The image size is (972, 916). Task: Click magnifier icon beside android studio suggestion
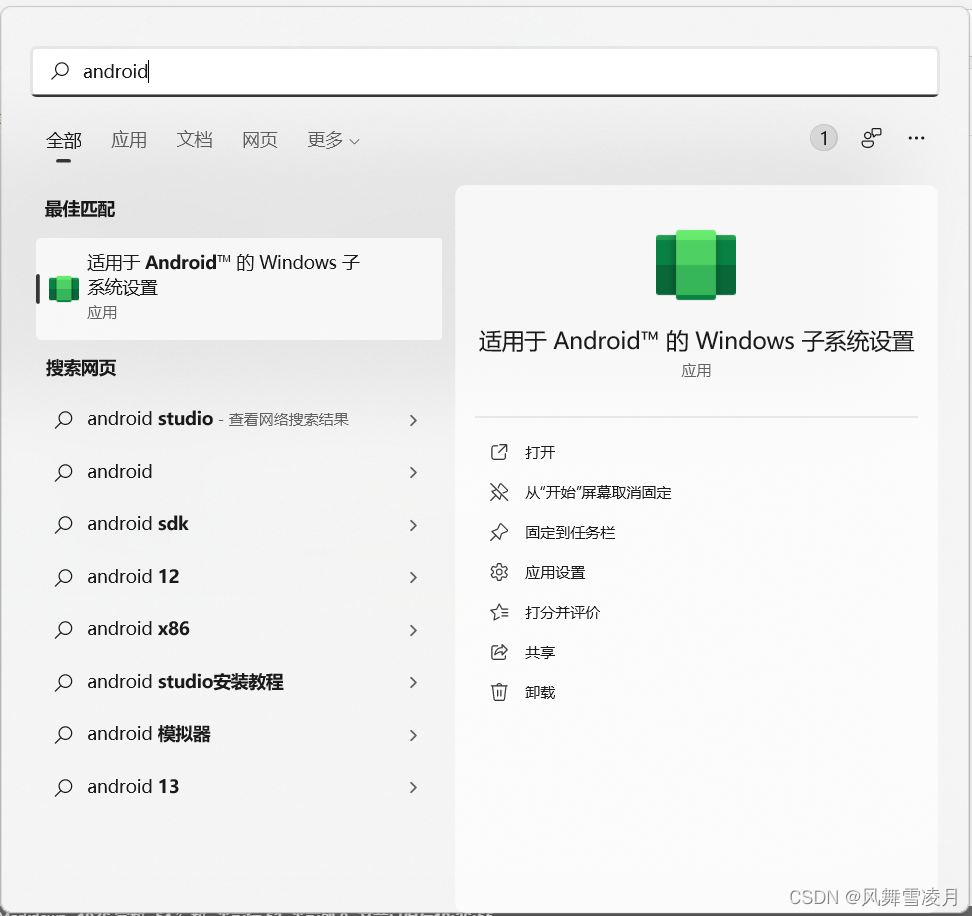coord(63,420)
